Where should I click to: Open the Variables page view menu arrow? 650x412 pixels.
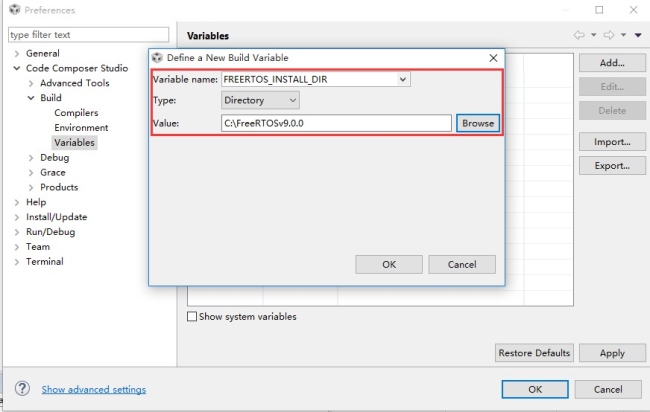(x=638, y=35)
